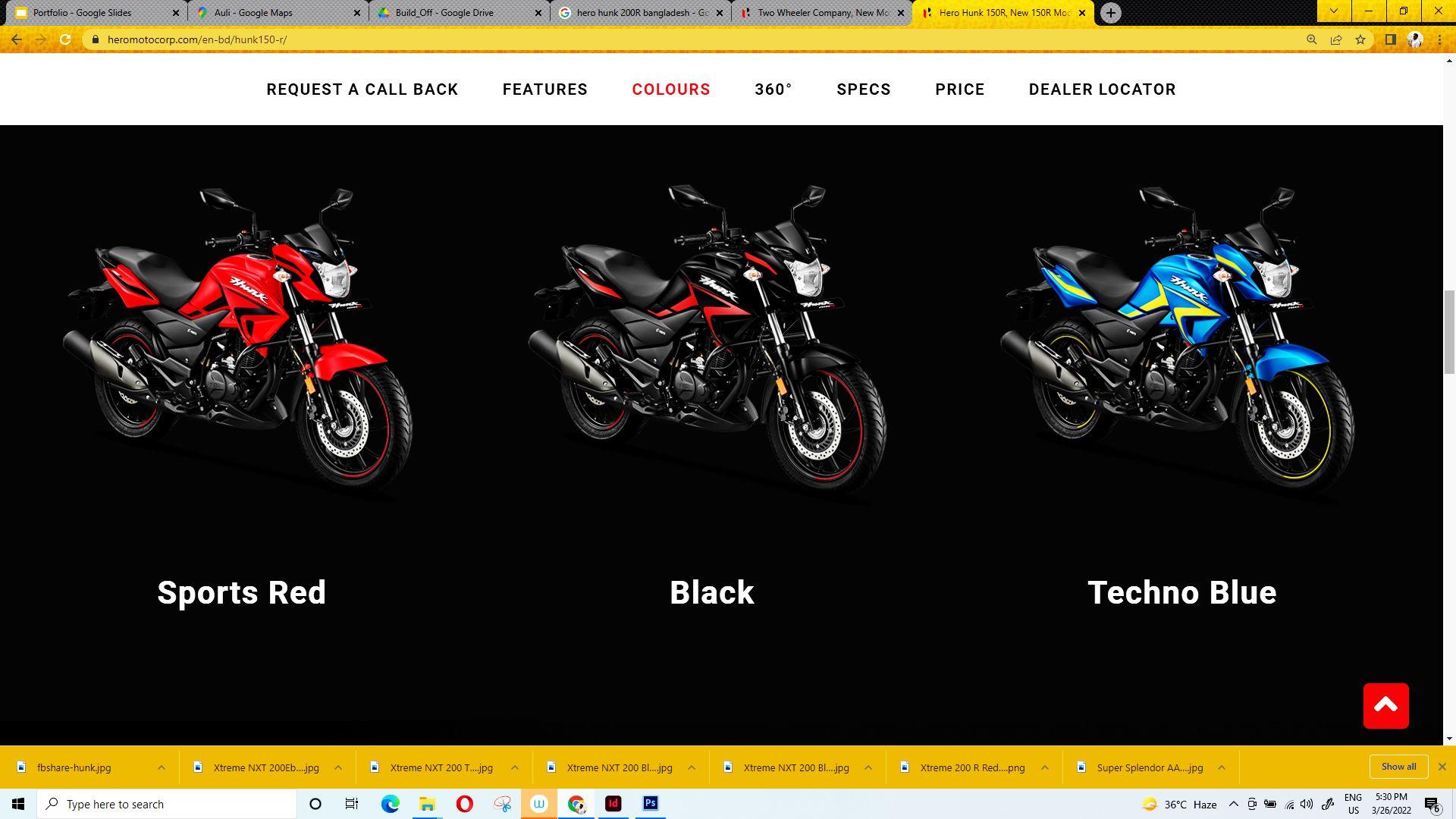Open the Chrome three-dot menu
The height and width of the screenshot is (819, 1456).
(1439, 39)
